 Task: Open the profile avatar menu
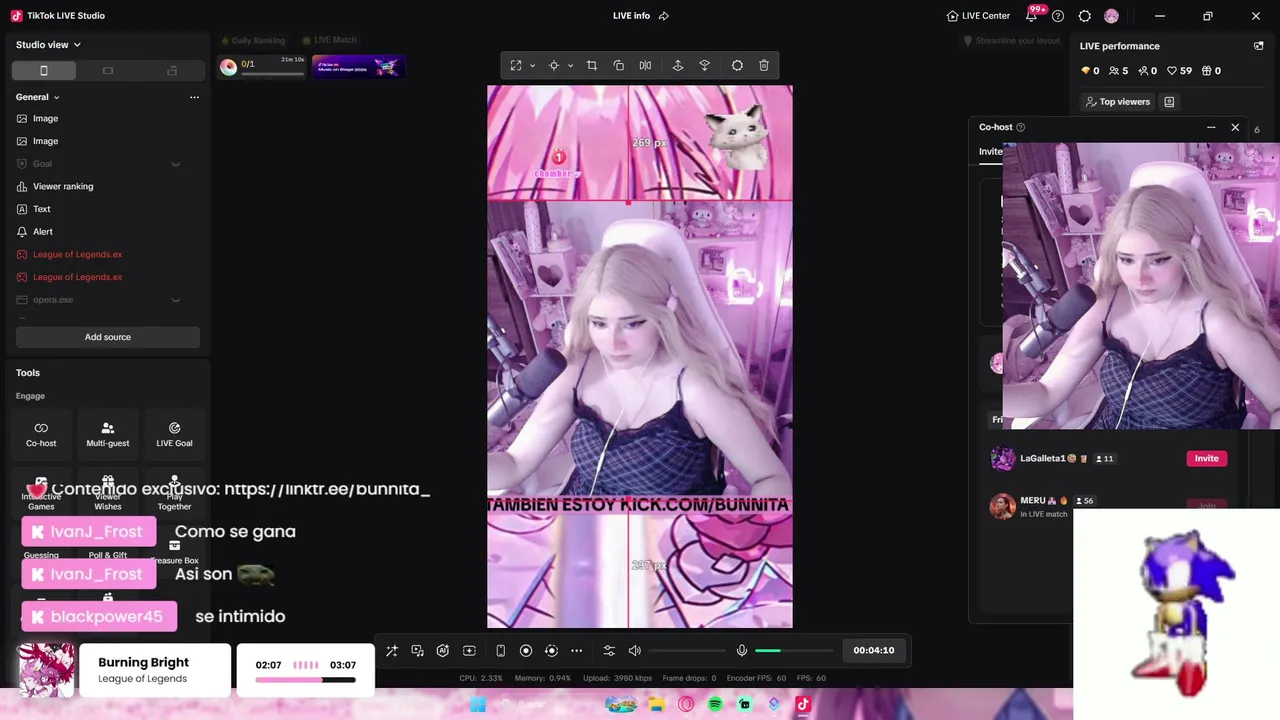pyautogui.click(x=1111, y=16)
